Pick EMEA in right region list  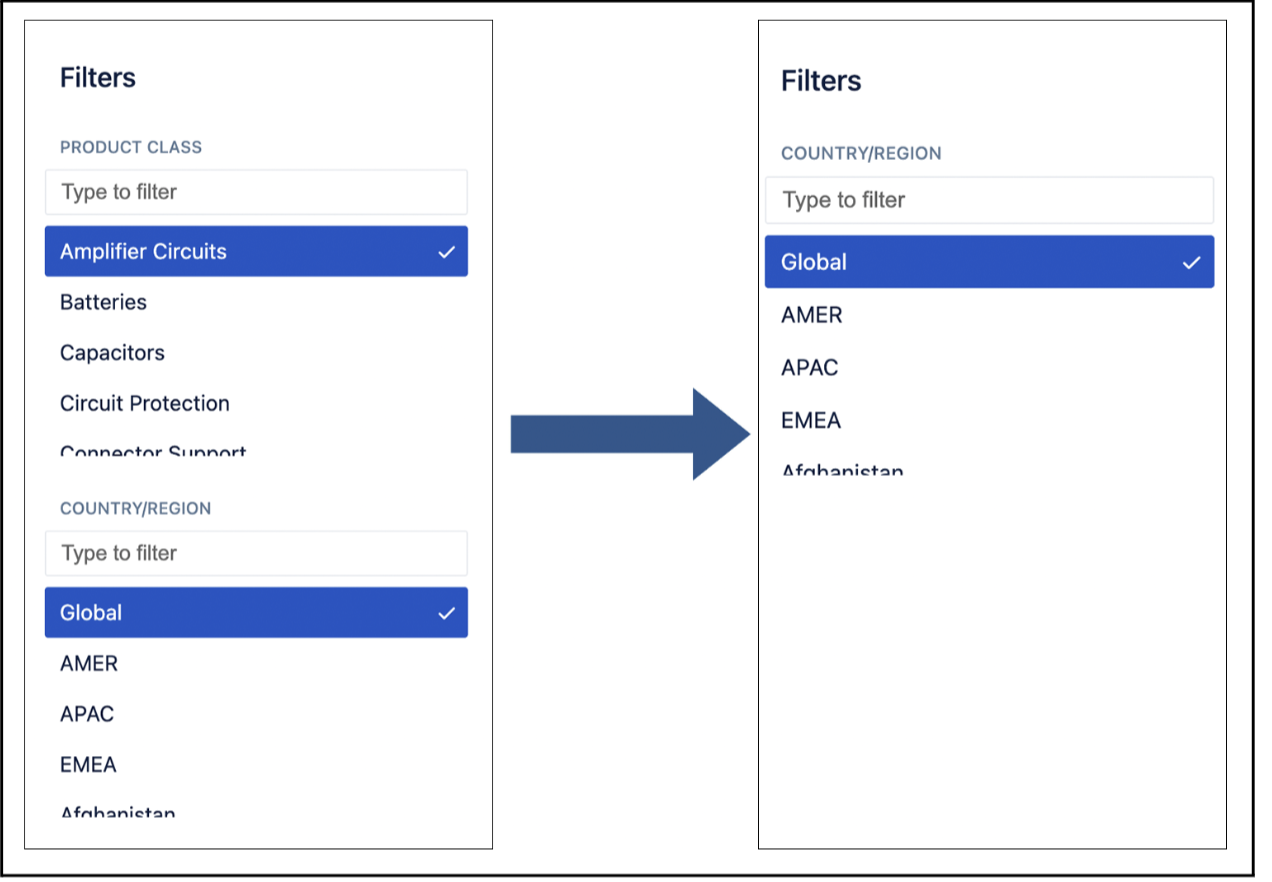pos(811,421)
